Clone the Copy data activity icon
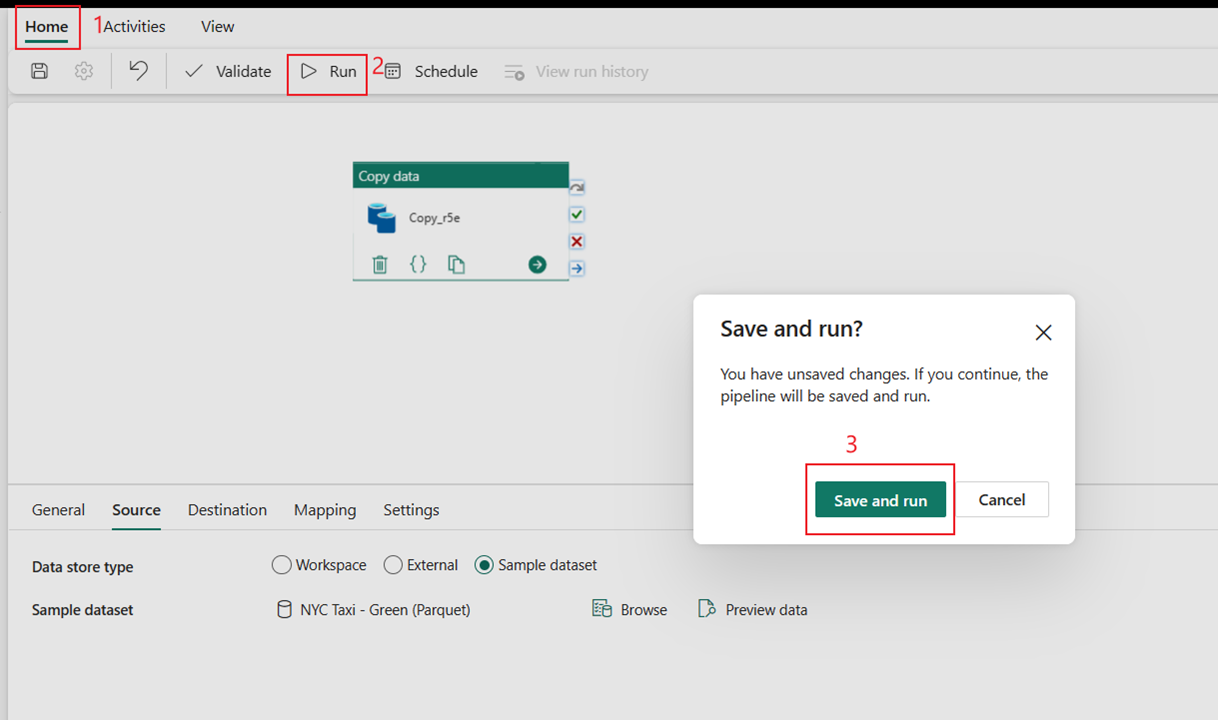This screenshot has height=720, width=1218. pos(456,264)
